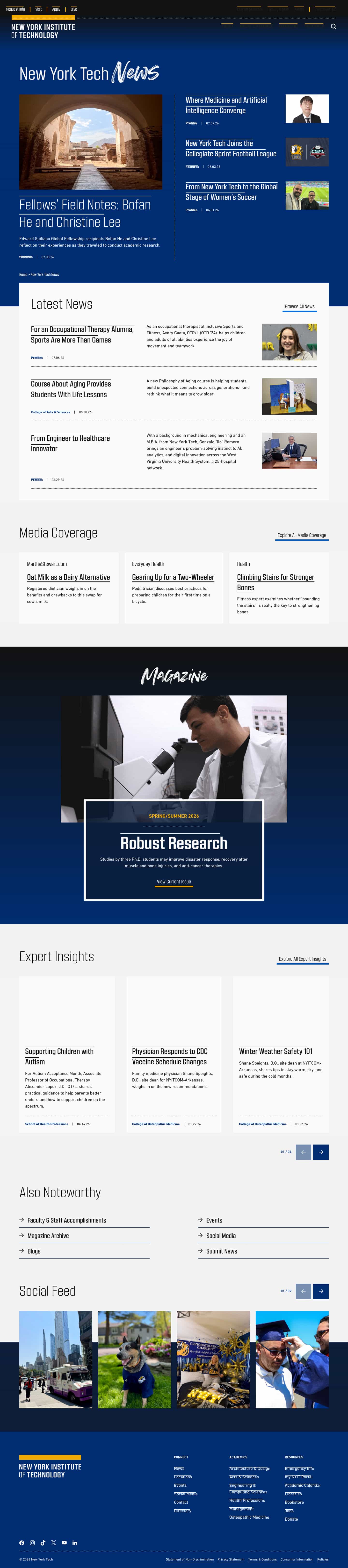Open the Visit top link

click(x=38, y=9)
